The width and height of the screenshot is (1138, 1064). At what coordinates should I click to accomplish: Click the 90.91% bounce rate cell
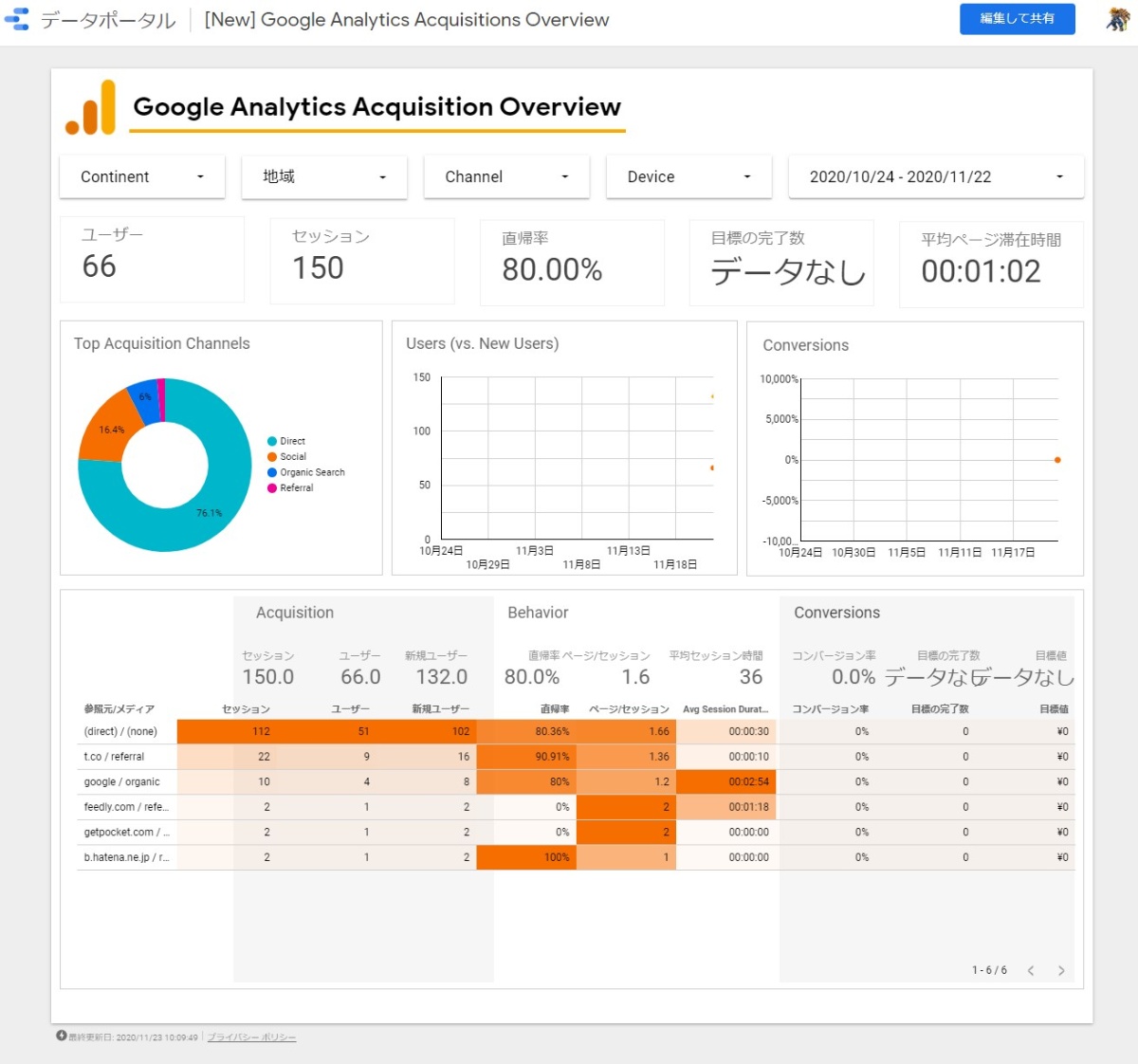[526, 757]
